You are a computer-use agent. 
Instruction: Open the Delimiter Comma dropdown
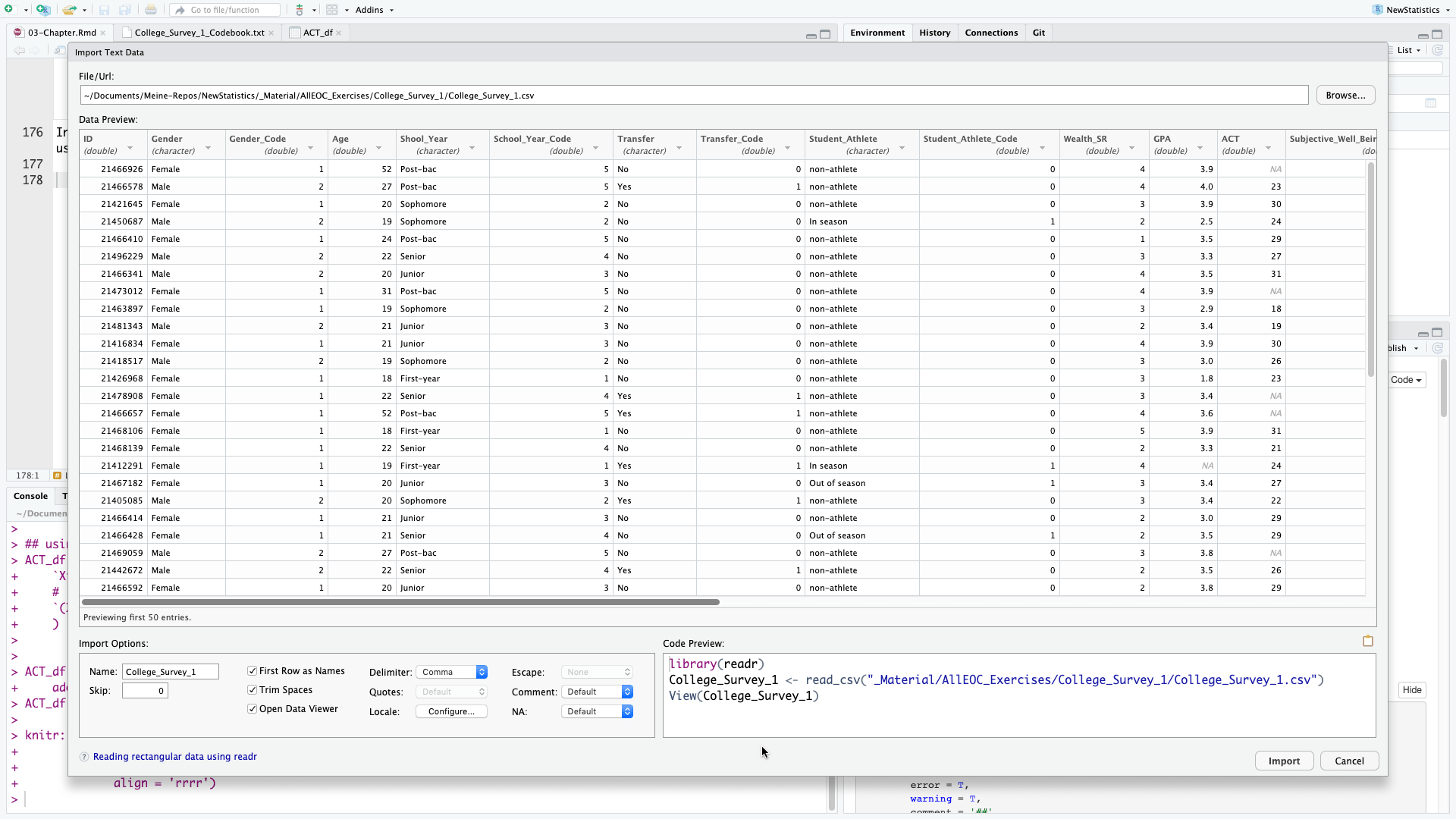(452, 672)
